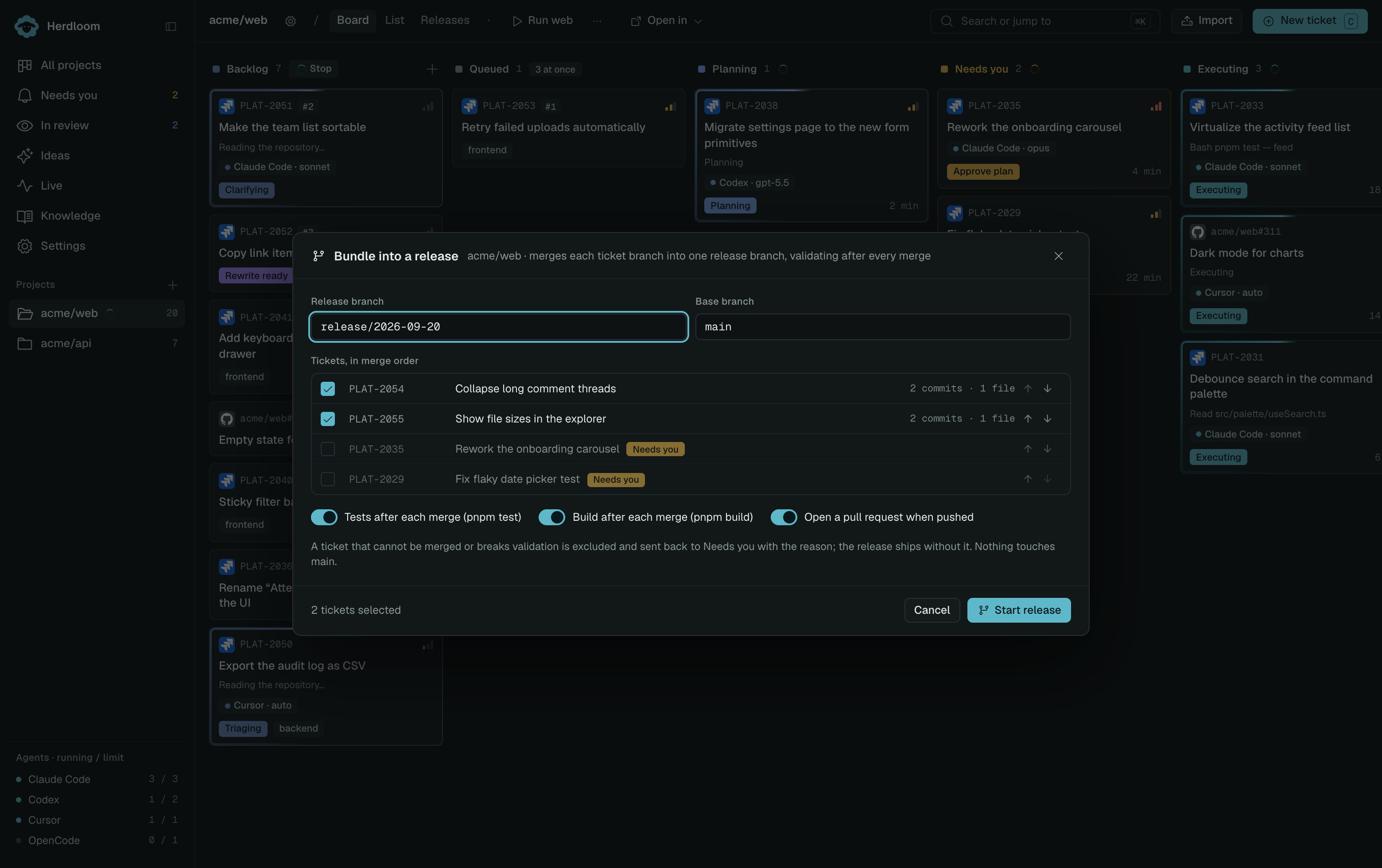
Task: Click Run web play button
Action: [542, 21]
